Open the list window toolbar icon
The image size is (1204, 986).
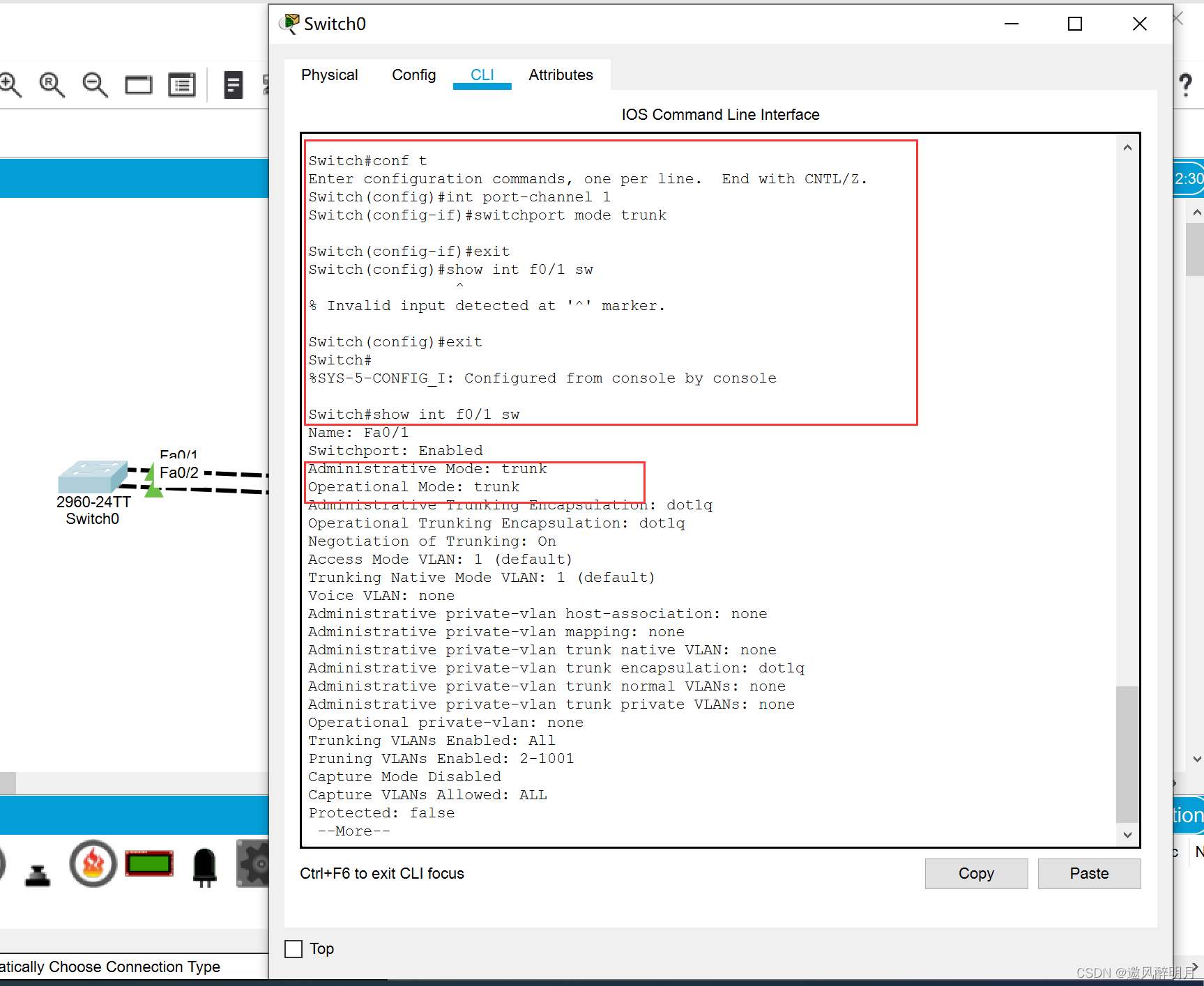pos(182,86)
